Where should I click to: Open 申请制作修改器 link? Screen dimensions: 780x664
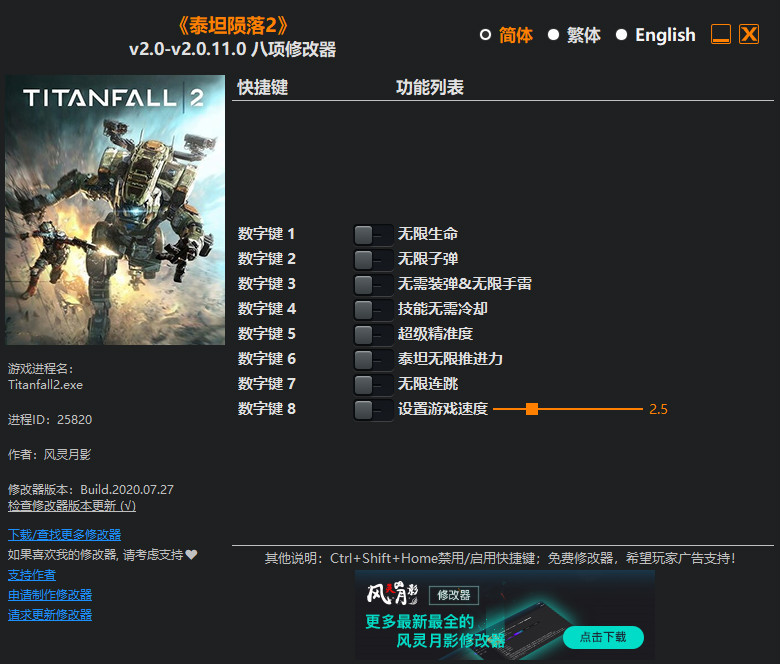[x=50, y=595]
